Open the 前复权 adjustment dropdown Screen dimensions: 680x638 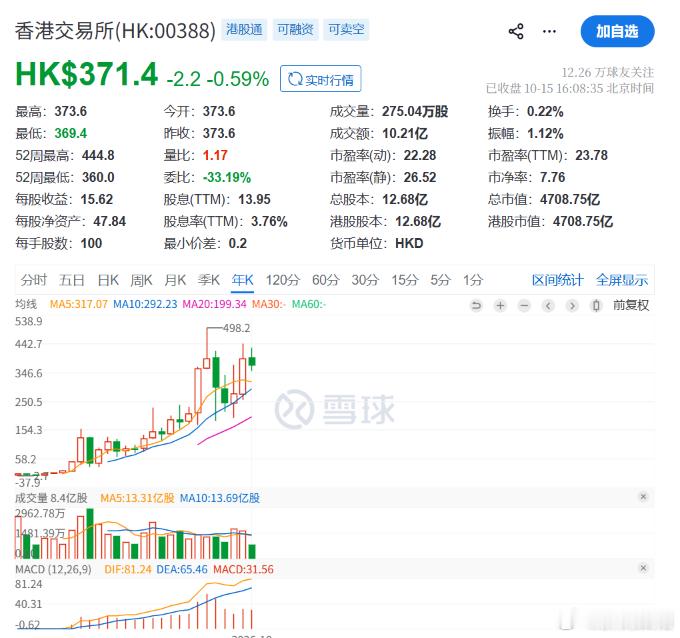click(631, 306)
